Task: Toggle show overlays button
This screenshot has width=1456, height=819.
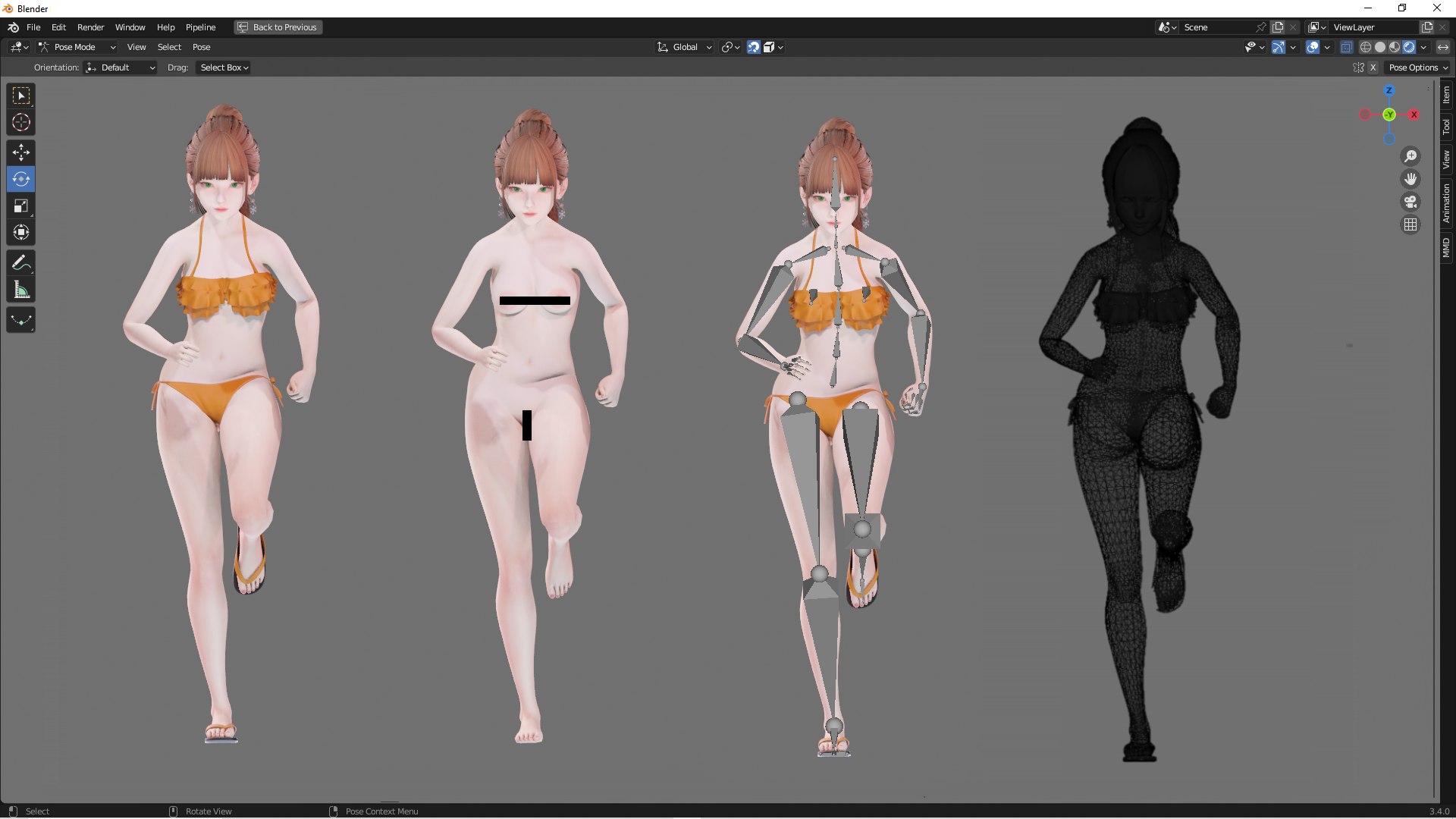Action: point(1313,47)
